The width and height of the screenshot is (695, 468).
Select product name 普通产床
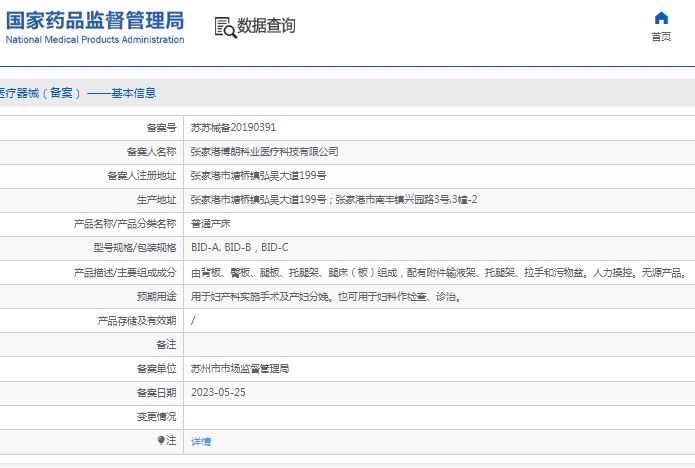(211, 223)
